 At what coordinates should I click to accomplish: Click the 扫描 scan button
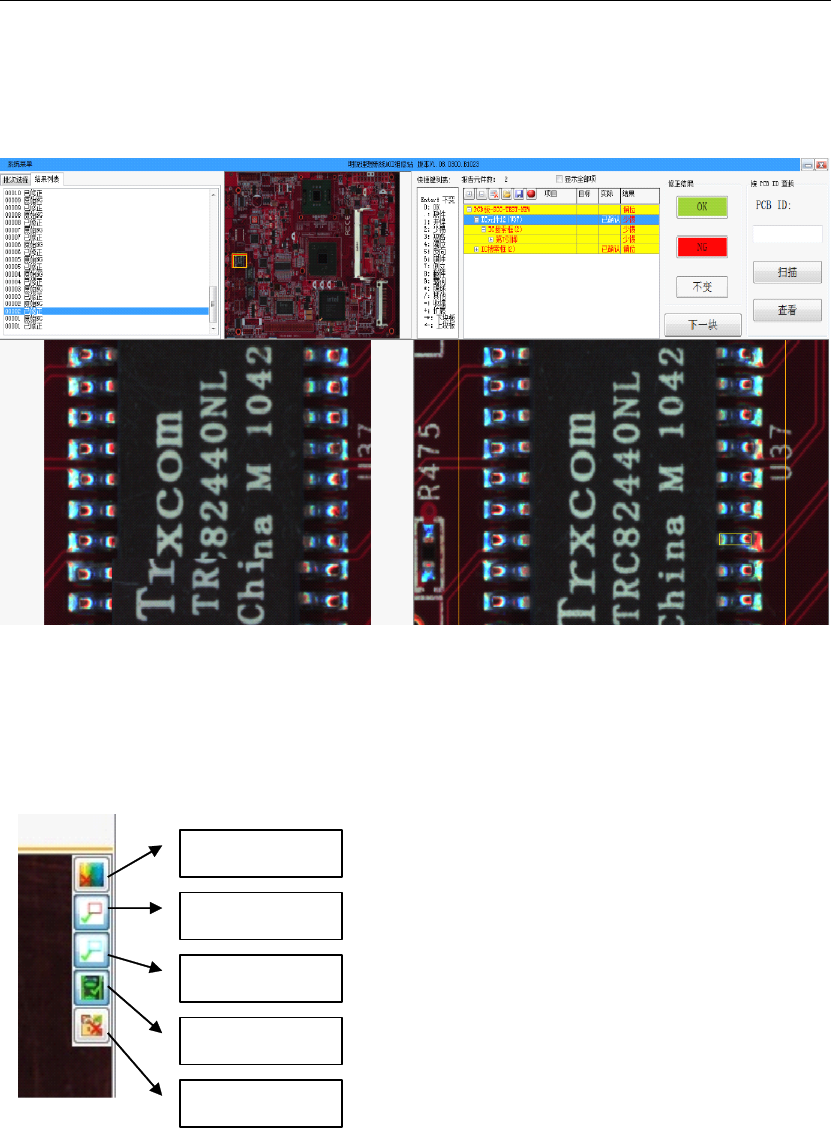click(x=787, y=273)
